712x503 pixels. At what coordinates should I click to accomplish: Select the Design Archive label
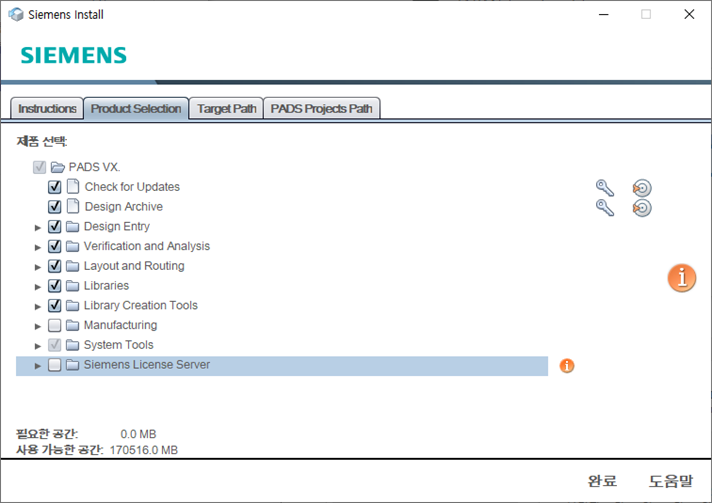(124, 207)
